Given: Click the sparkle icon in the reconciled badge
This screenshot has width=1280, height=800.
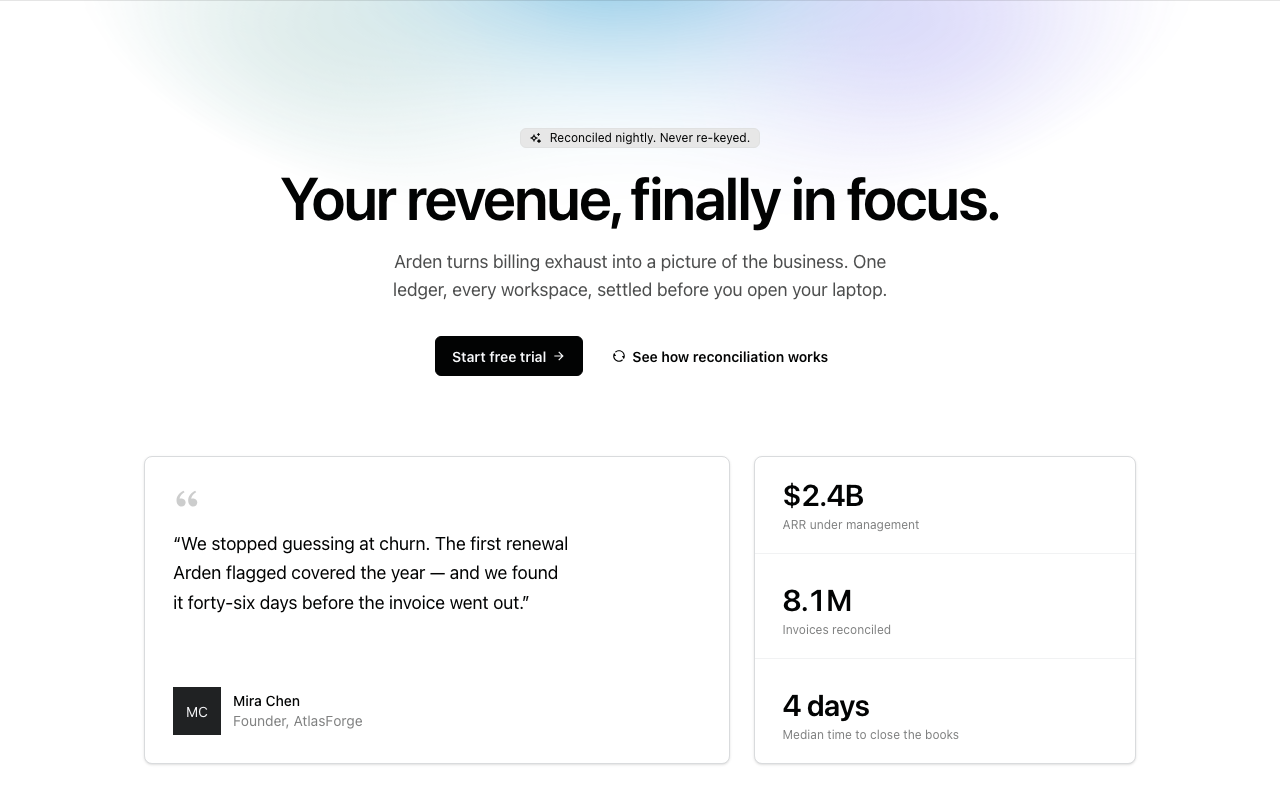Looking at the screenshot, I should (536, 138).
